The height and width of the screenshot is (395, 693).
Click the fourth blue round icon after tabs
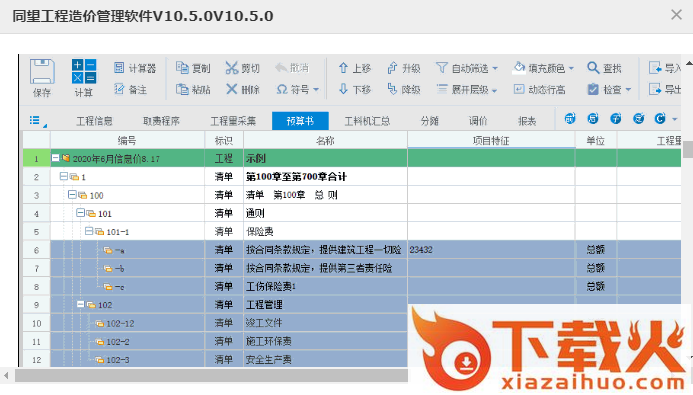pyautogui.click(x=639, y=118)
